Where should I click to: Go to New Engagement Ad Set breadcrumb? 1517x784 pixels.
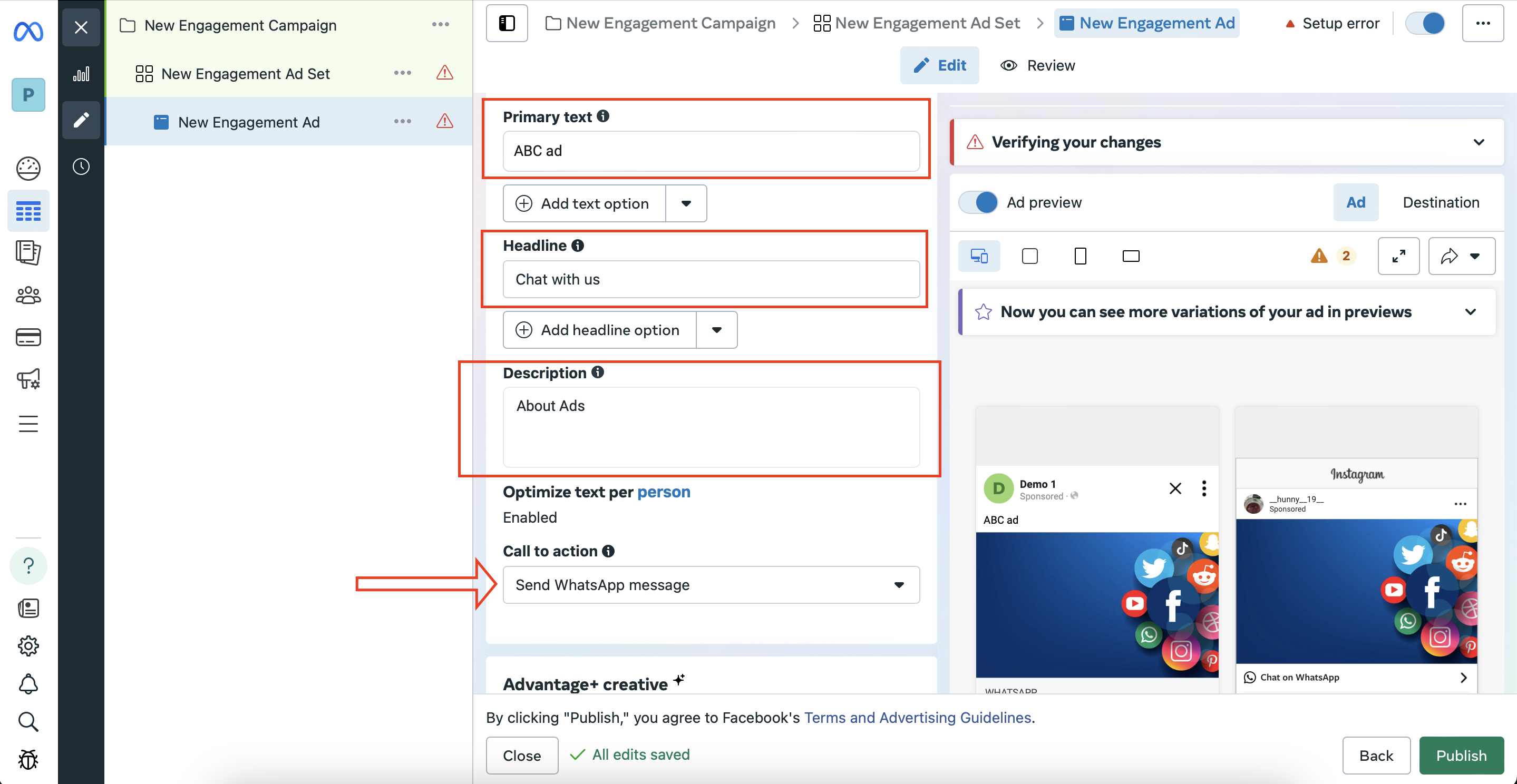click(x=916, y=24)
